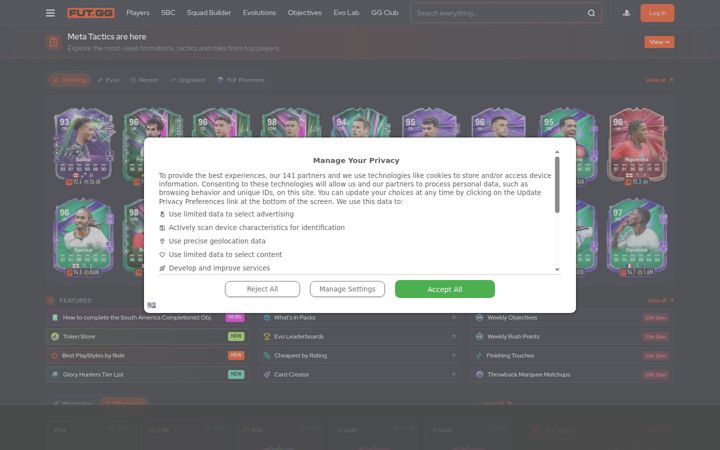Open the 97-rated player card
This screenshot has width=720, height=450.
click(x=636, y=237)
